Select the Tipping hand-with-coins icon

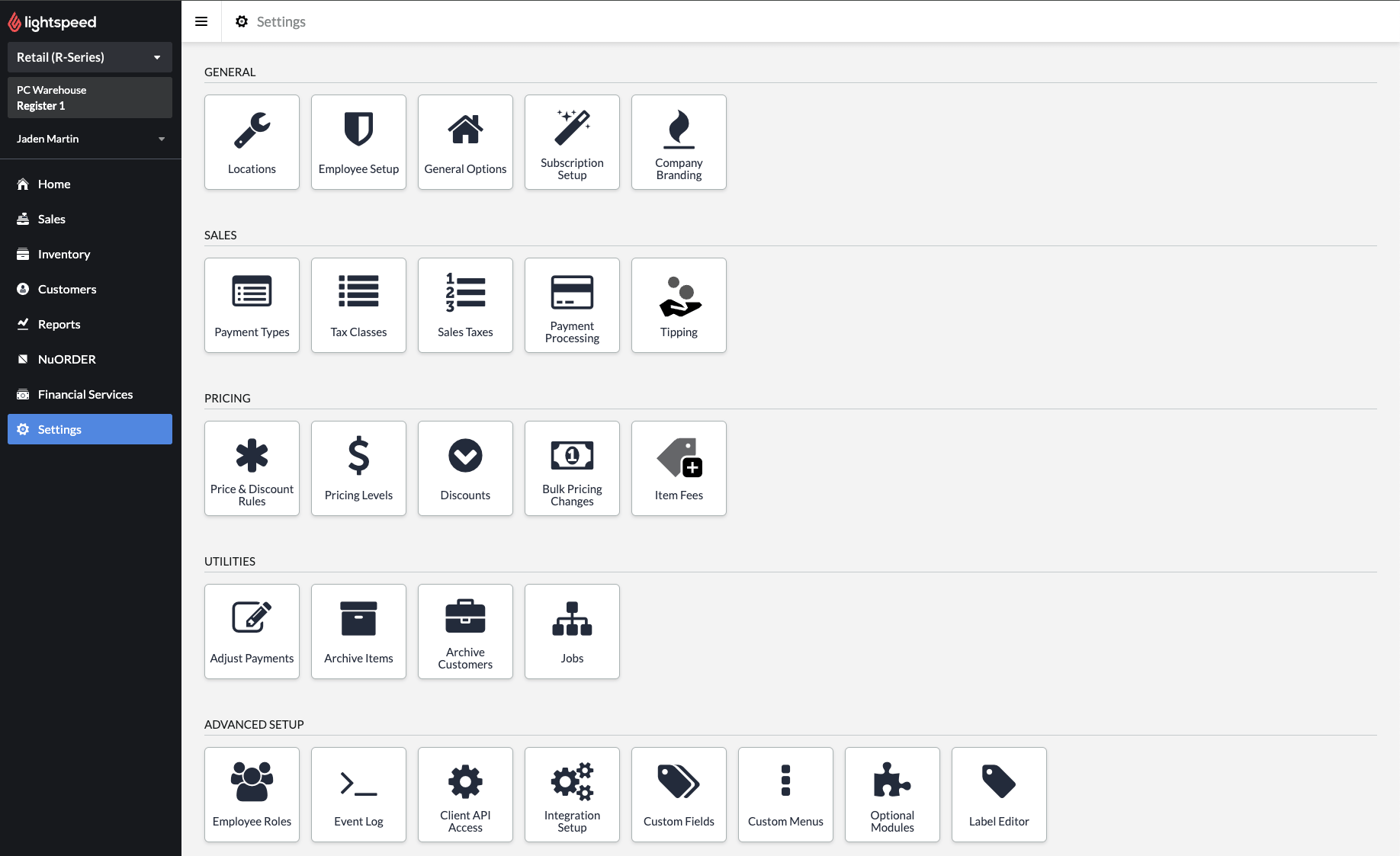click(x=679, y=297)
